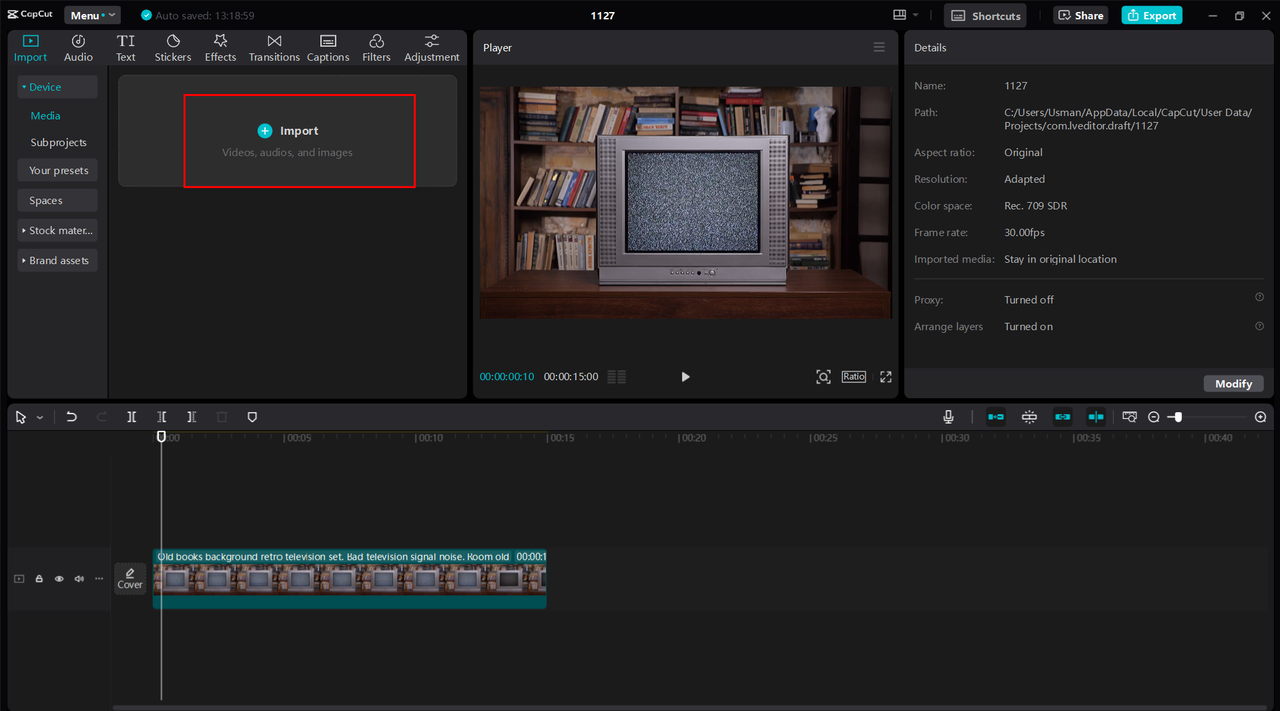
Task: Click the horizontal timeline scrollbar
Action: 690,707
